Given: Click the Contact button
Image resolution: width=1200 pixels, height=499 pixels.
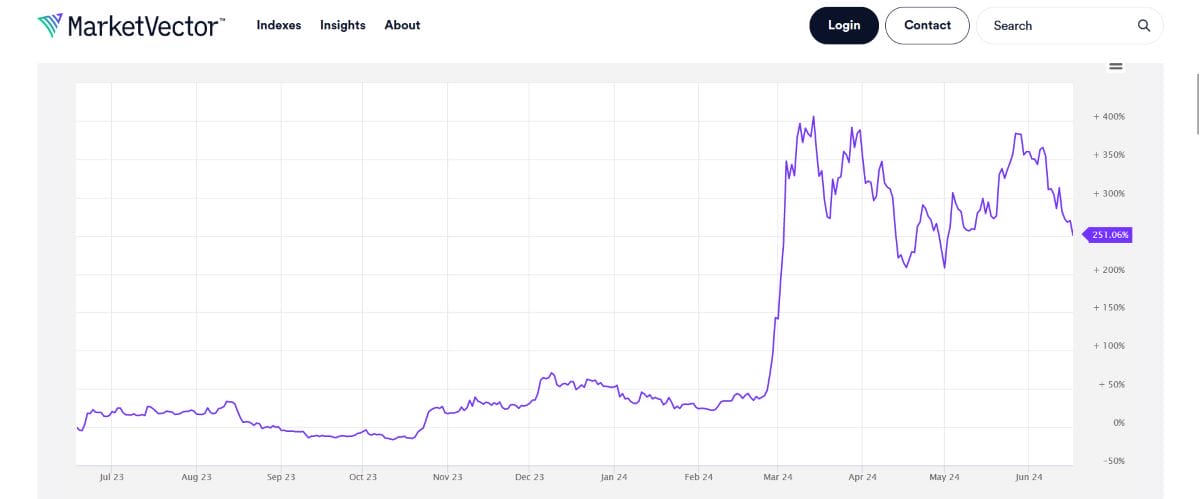Looking at the screenshot, I should pos(927,26).
